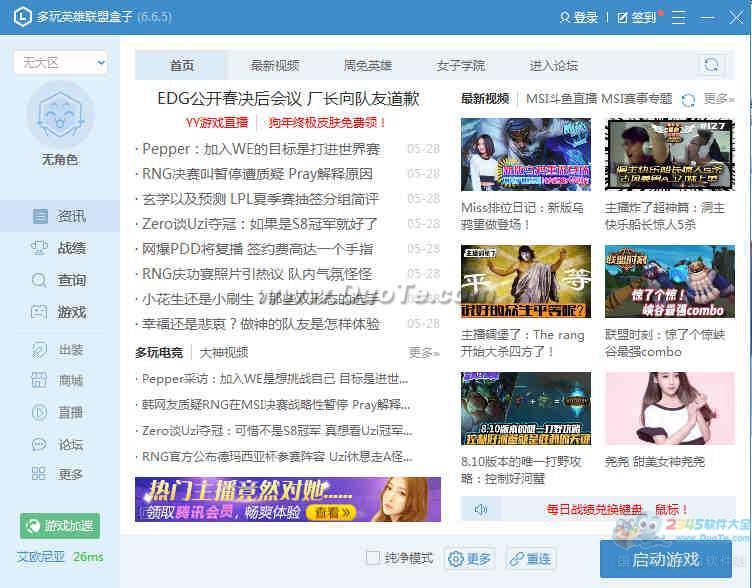752x588 pixels.
Task: Open the 出装 item build section
Action: click(x=59, y=350)
